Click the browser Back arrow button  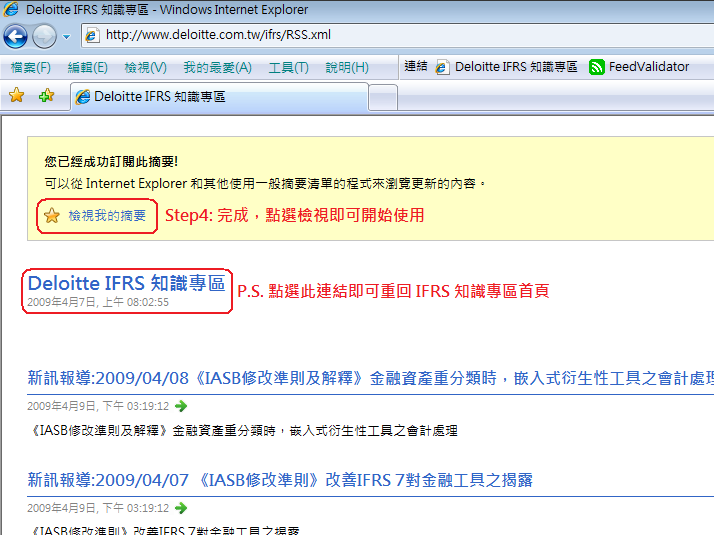pos(15,37)
